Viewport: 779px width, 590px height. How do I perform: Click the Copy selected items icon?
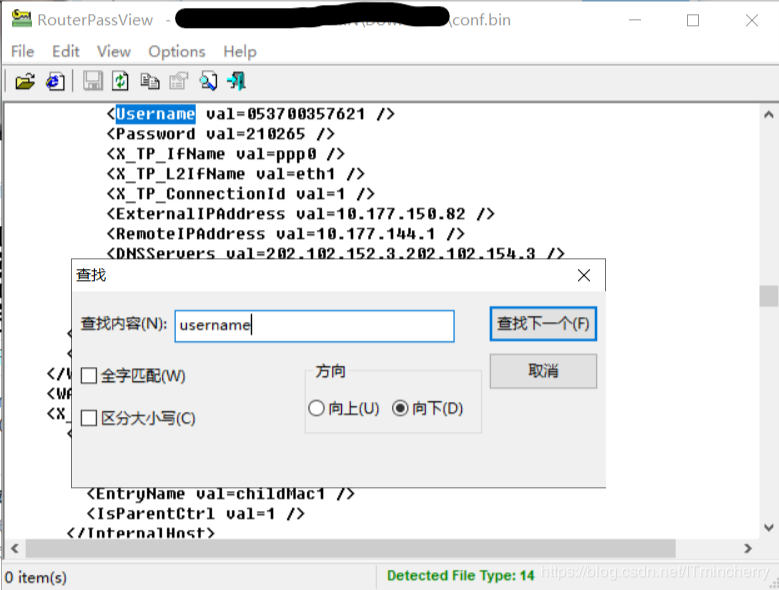pos(150,81)
